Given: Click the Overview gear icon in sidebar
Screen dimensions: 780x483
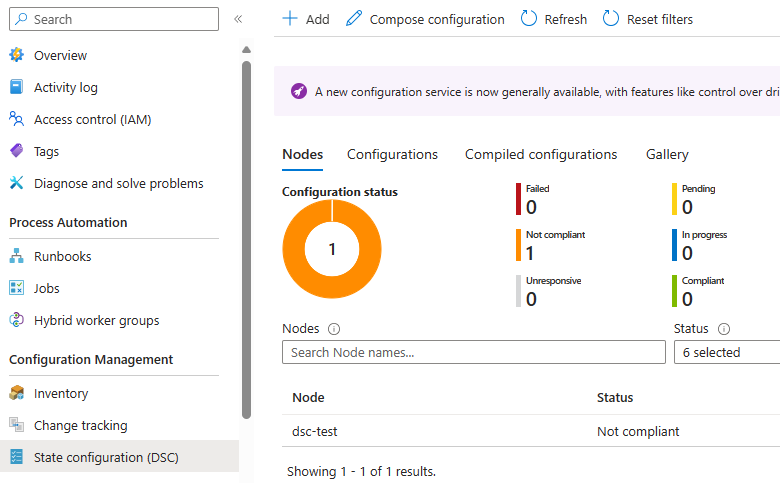Looking at the screenshot, I should (16, 55).
